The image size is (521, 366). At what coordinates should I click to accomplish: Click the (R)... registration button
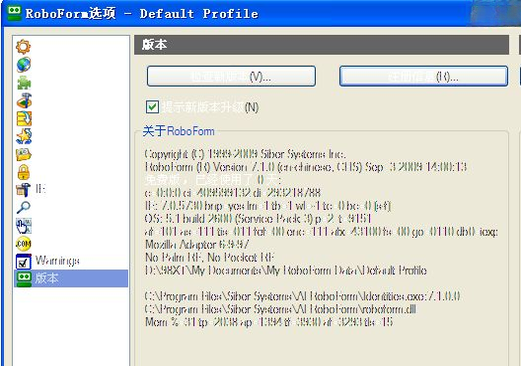(423, 76)
